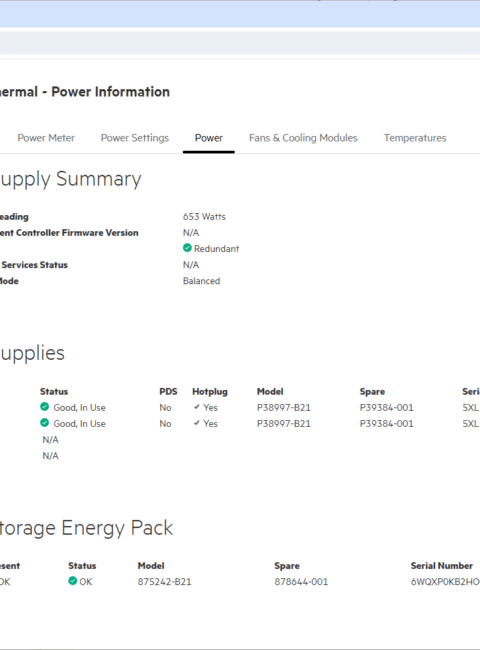Click the Model column header in supplies table

(270, 392)
